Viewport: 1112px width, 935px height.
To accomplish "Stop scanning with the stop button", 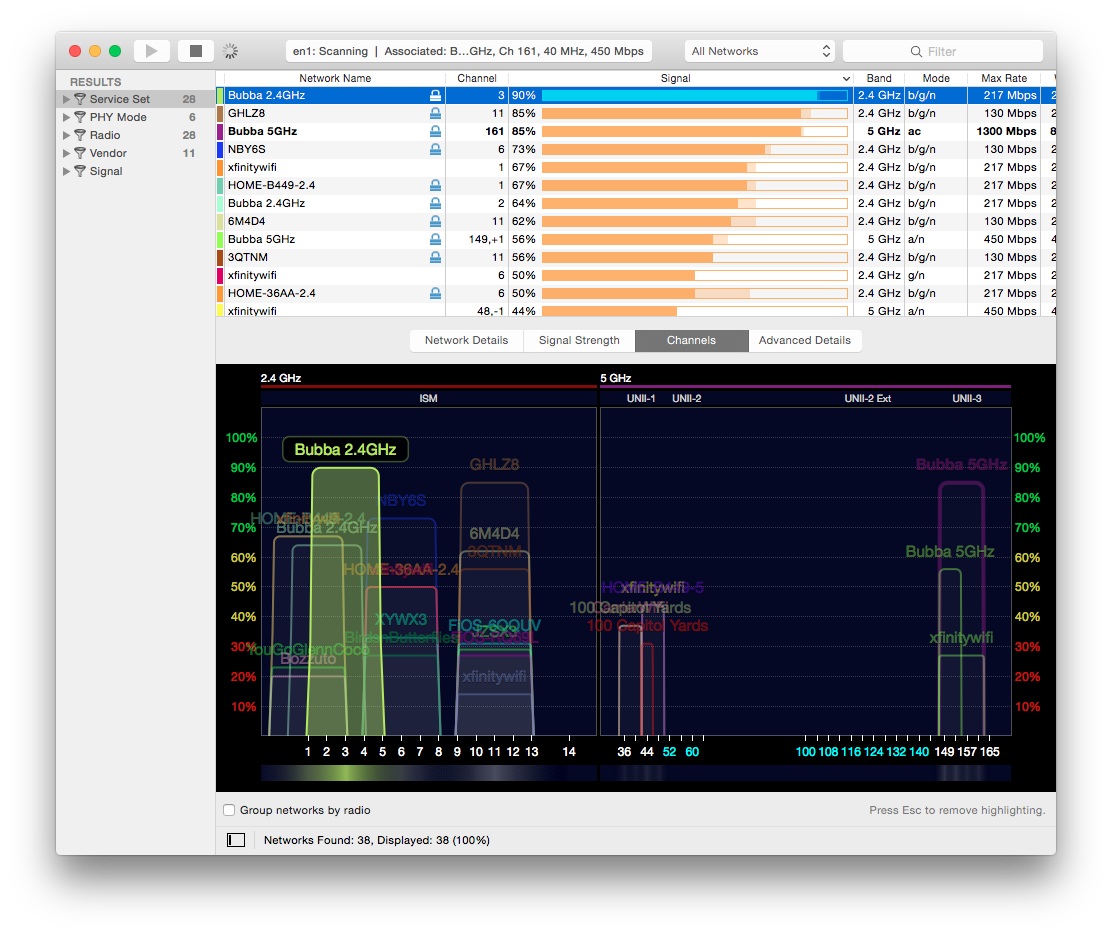I will [196, 51].
